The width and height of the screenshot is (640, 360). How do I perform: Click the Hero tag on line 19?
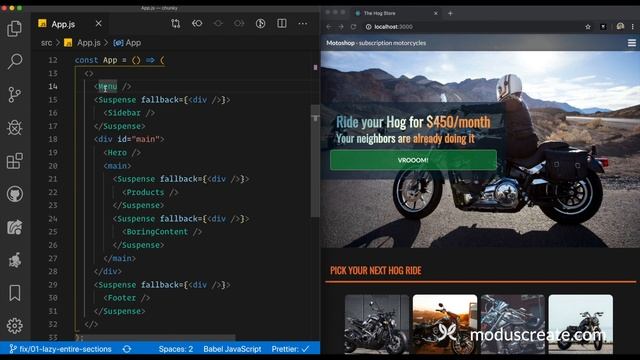[117, 153]
